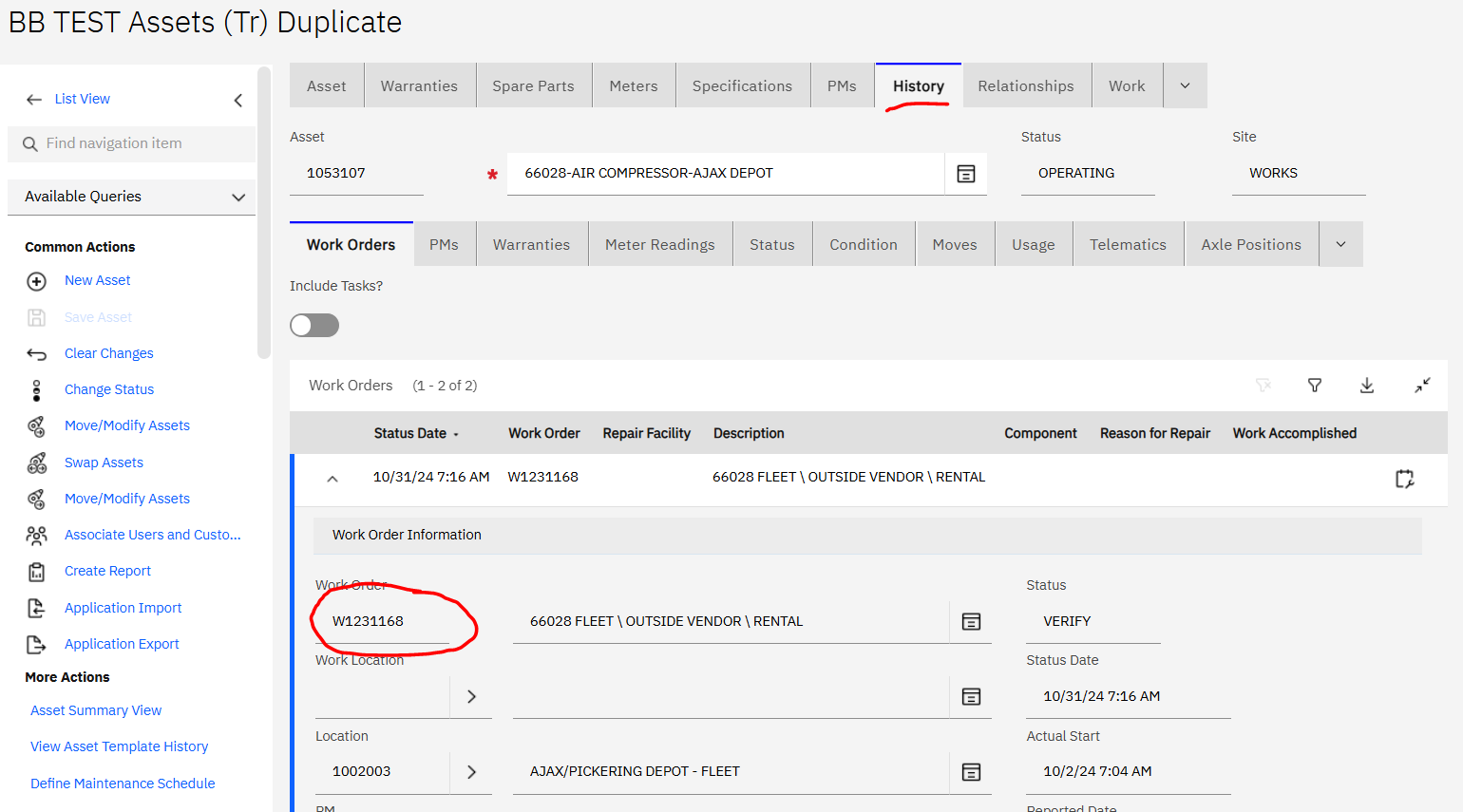Open the filter icon on the Work Orders table

1315,386
